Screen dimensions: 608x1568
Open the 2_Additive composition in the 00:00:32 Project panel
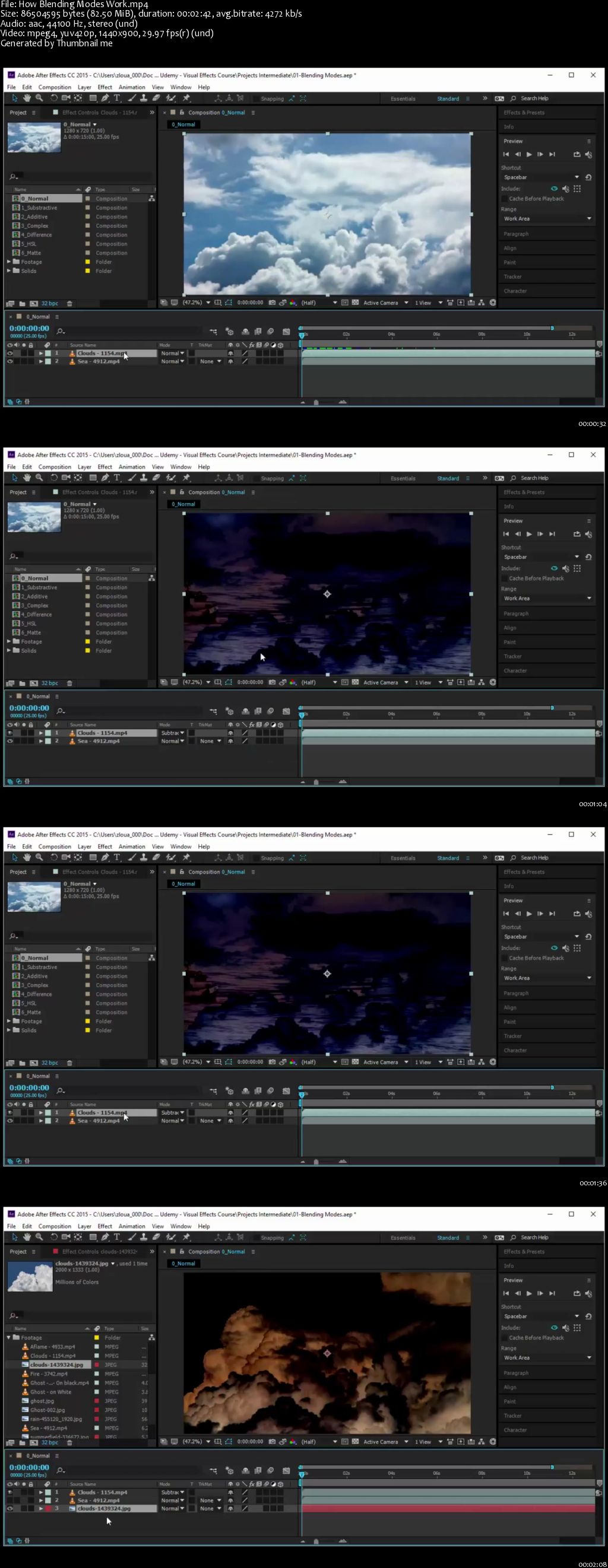[34, 217]
